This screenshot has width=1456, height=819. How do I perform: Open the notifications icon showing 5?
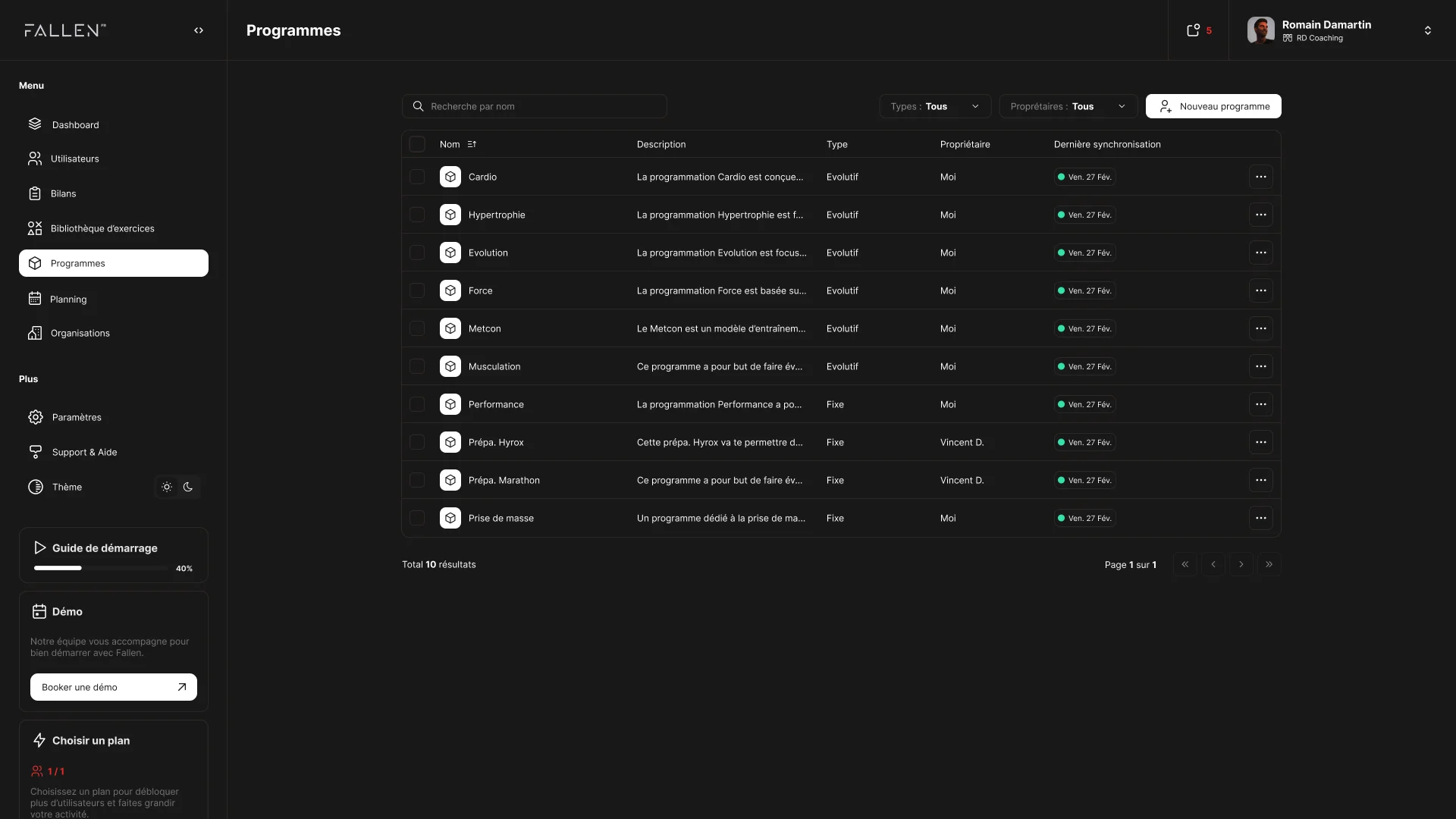point(1198,30)
